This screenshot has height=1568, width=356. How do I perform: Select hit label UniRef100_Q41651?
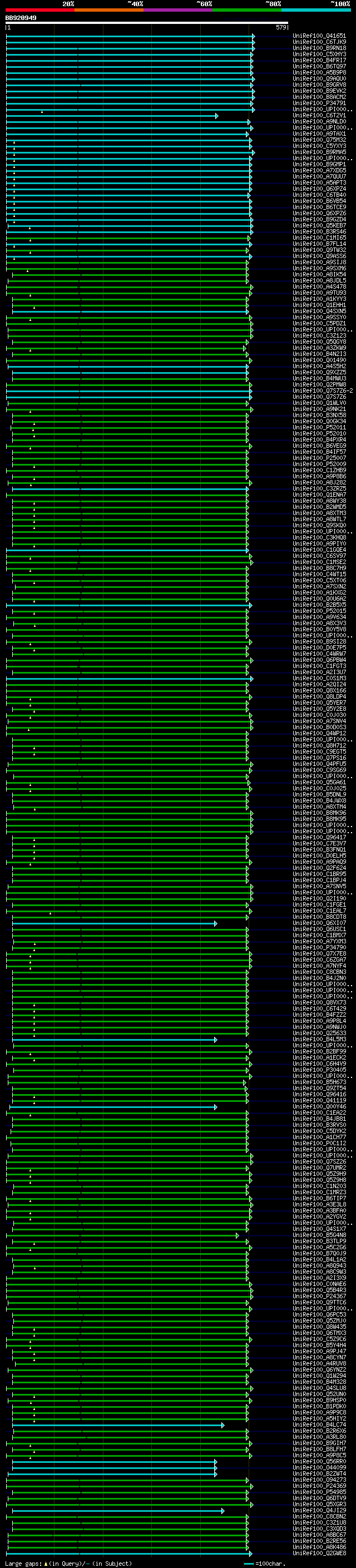[319, 36]
